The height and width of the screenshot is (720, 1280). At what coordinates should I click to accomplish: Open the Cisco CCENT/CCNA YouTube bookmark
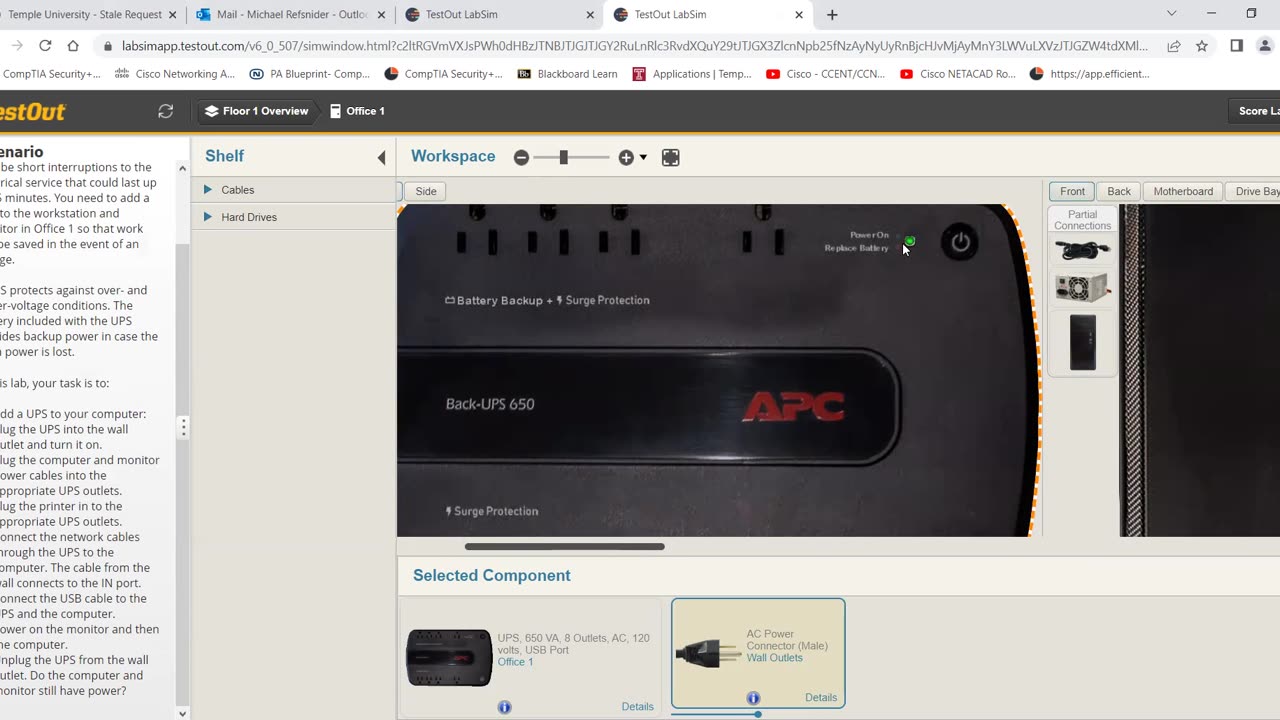click(x=826, y=74)
